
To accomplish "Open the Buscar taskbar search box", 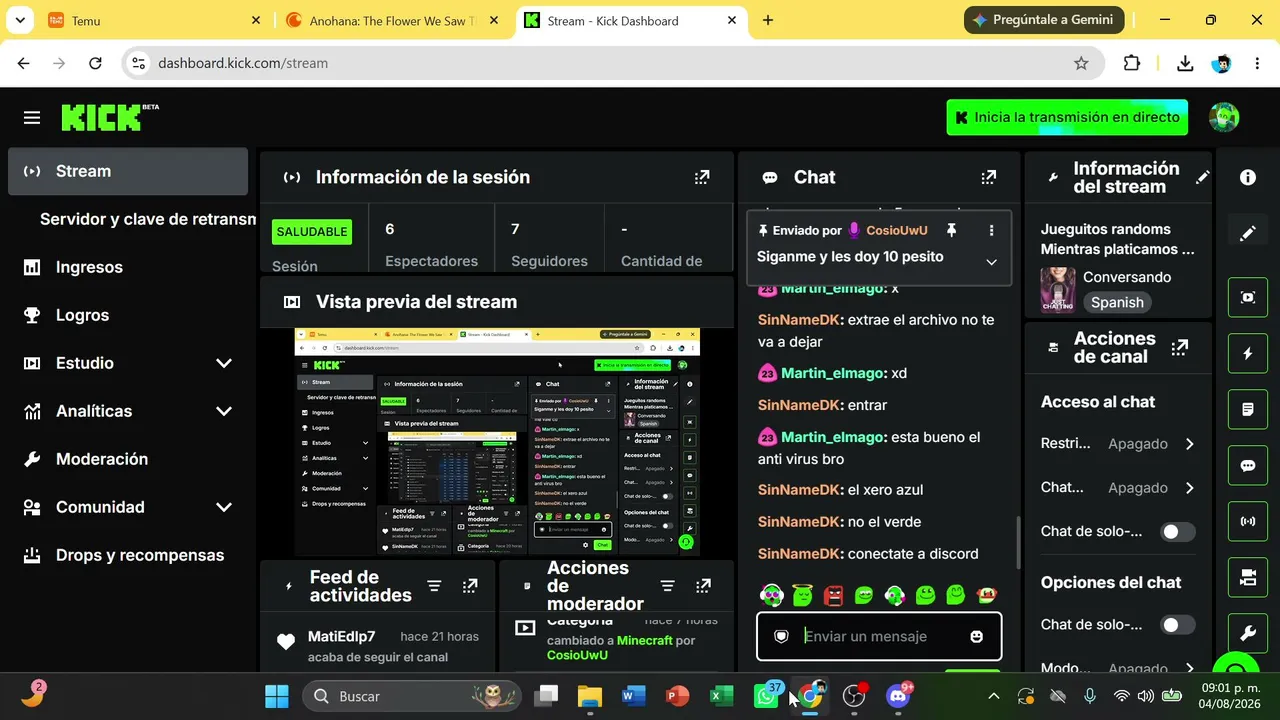I will coord(412,696).
